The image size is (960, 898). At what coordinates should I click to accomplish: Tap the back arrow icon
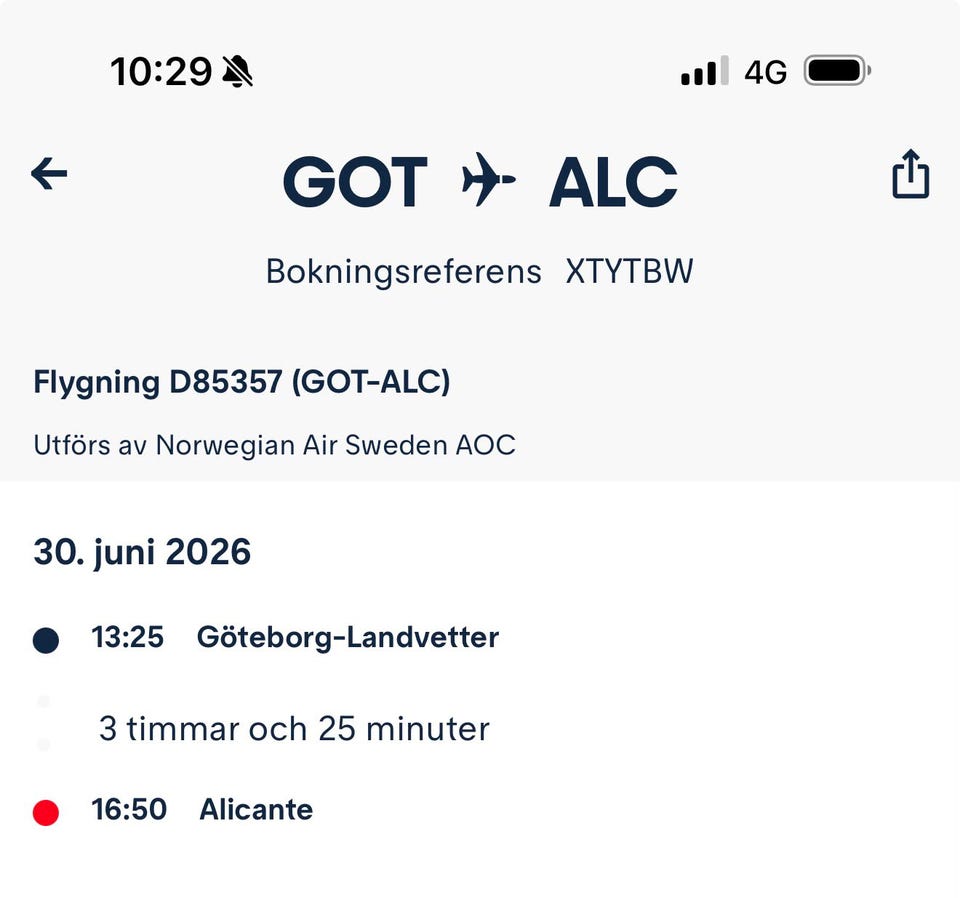pyautogui.click(x=49, y=174)
